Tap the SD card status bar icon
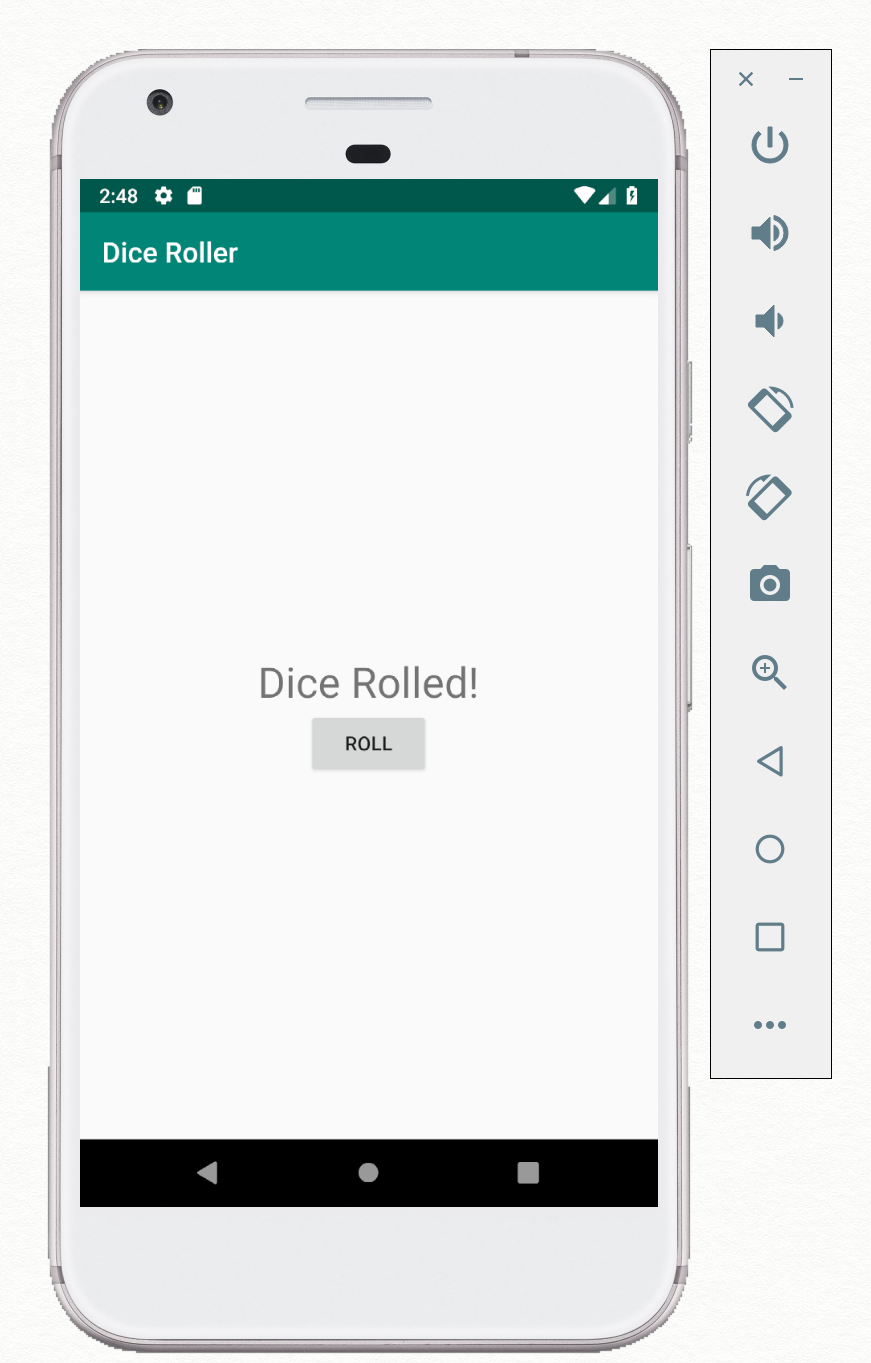This screenshot has width=871, height=1363. point(195,196)
